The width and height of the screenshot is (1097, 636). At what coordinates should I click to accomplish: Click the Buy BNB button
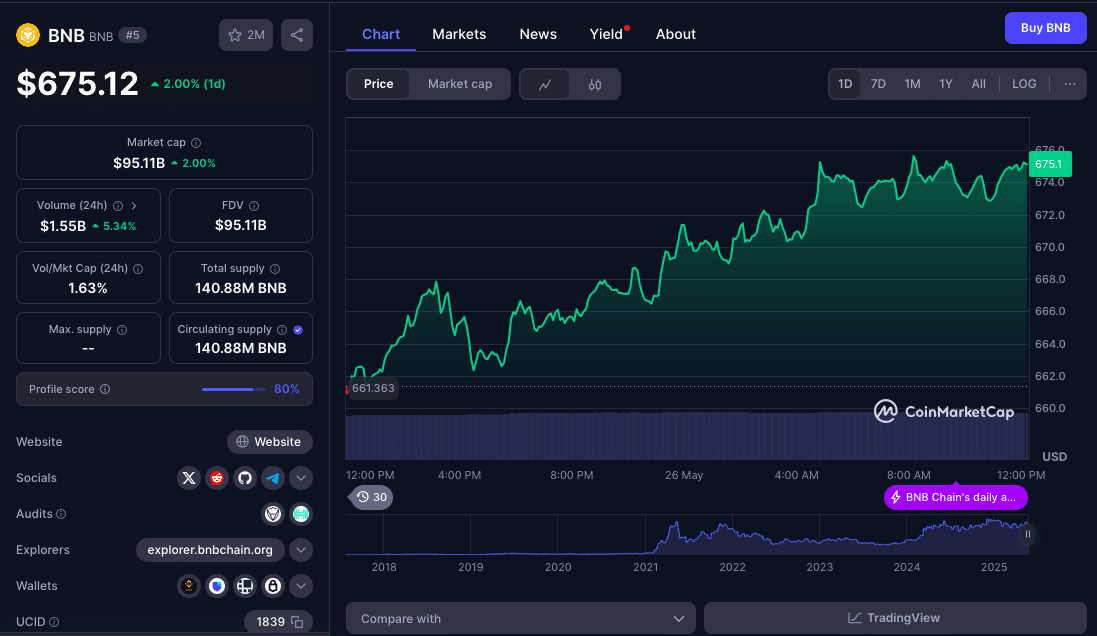coord(1045,28)
